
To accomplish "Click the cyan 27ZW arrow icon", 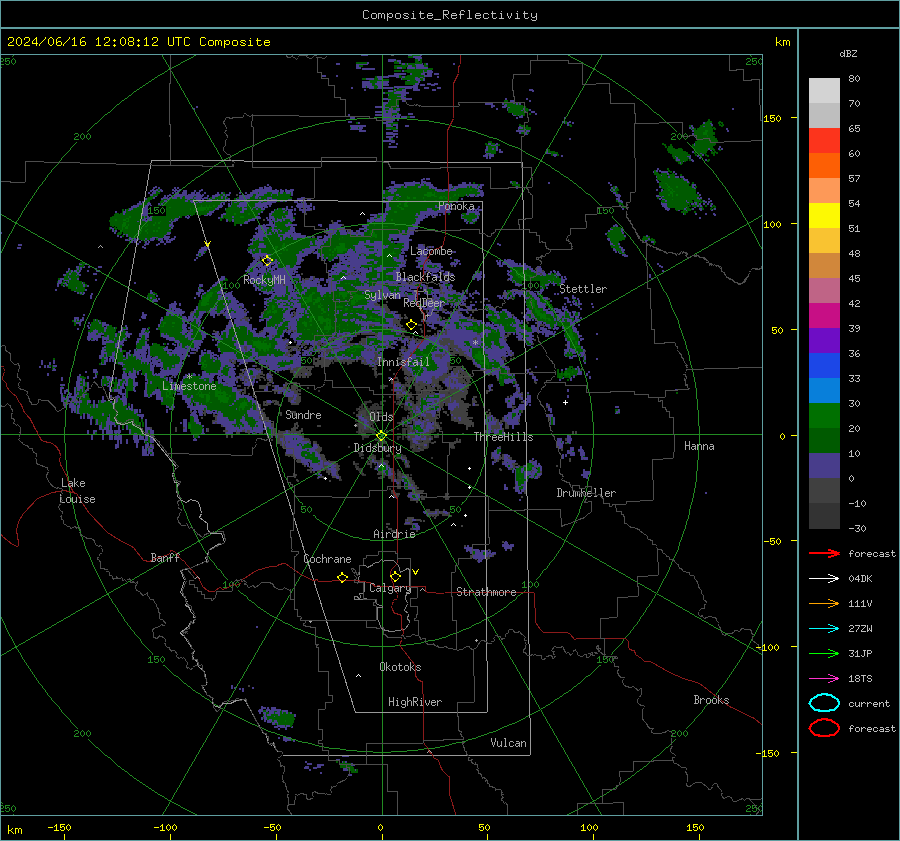I will coord(824,629).
